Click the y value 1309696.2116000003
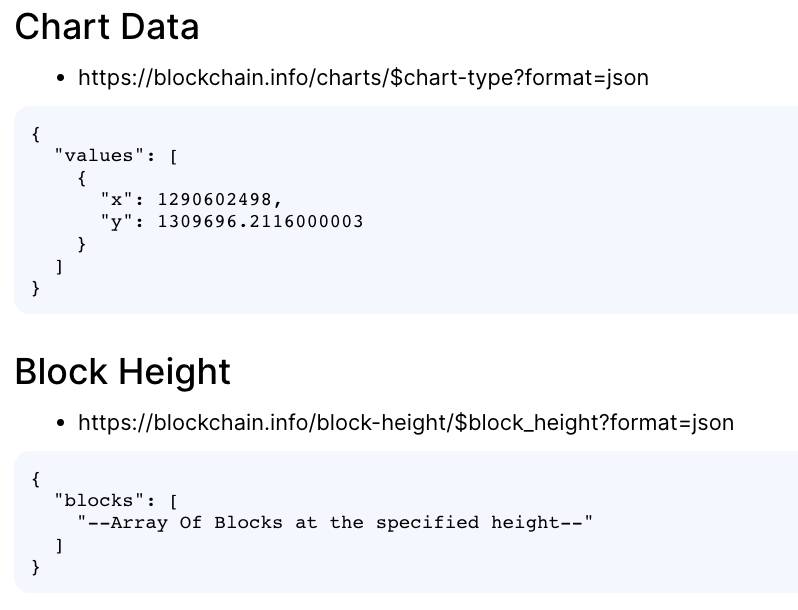The height and width of the screenshot is (610, 798). (x=260, y=221)
